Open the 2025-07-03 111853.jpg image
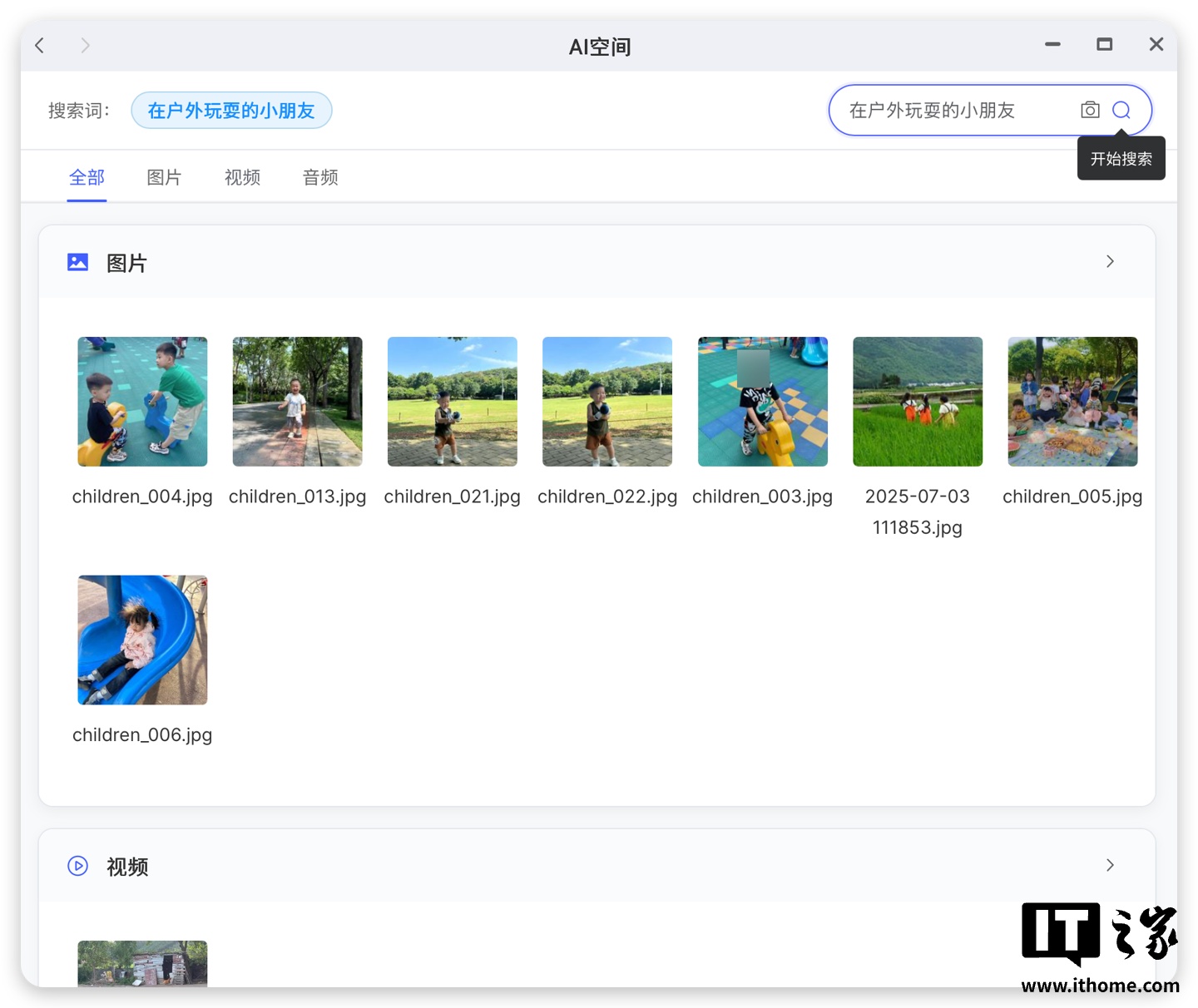The width and height of the screenshot is (1198, 1008). pos(918,402)
